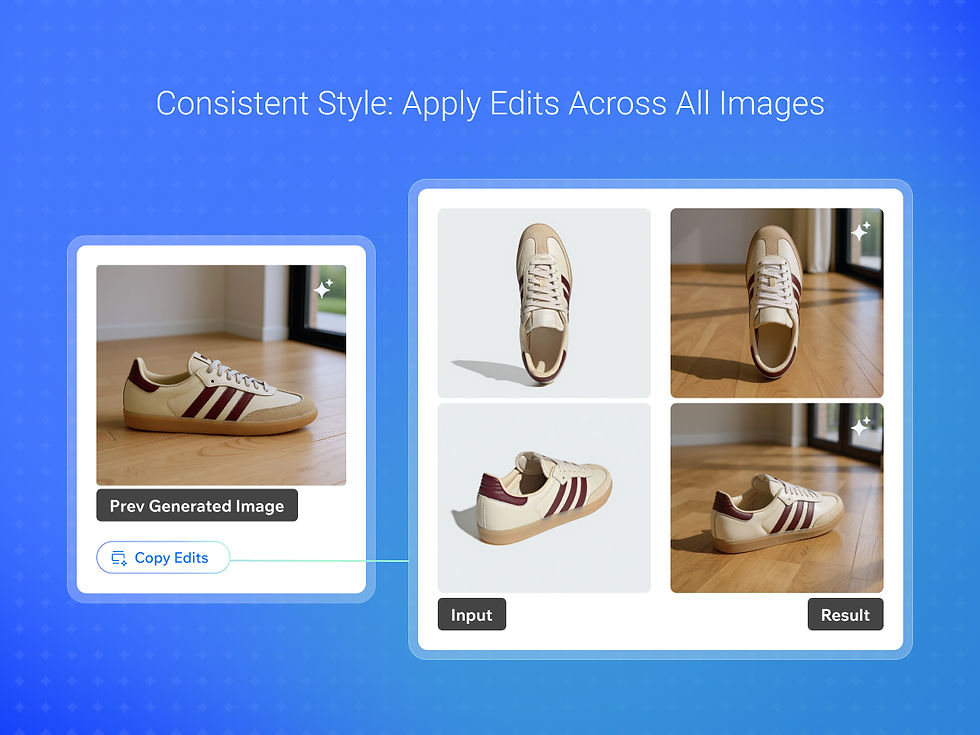Select the rear-angle sneaker input image
The image size is (980, 735).
point(544,498)
